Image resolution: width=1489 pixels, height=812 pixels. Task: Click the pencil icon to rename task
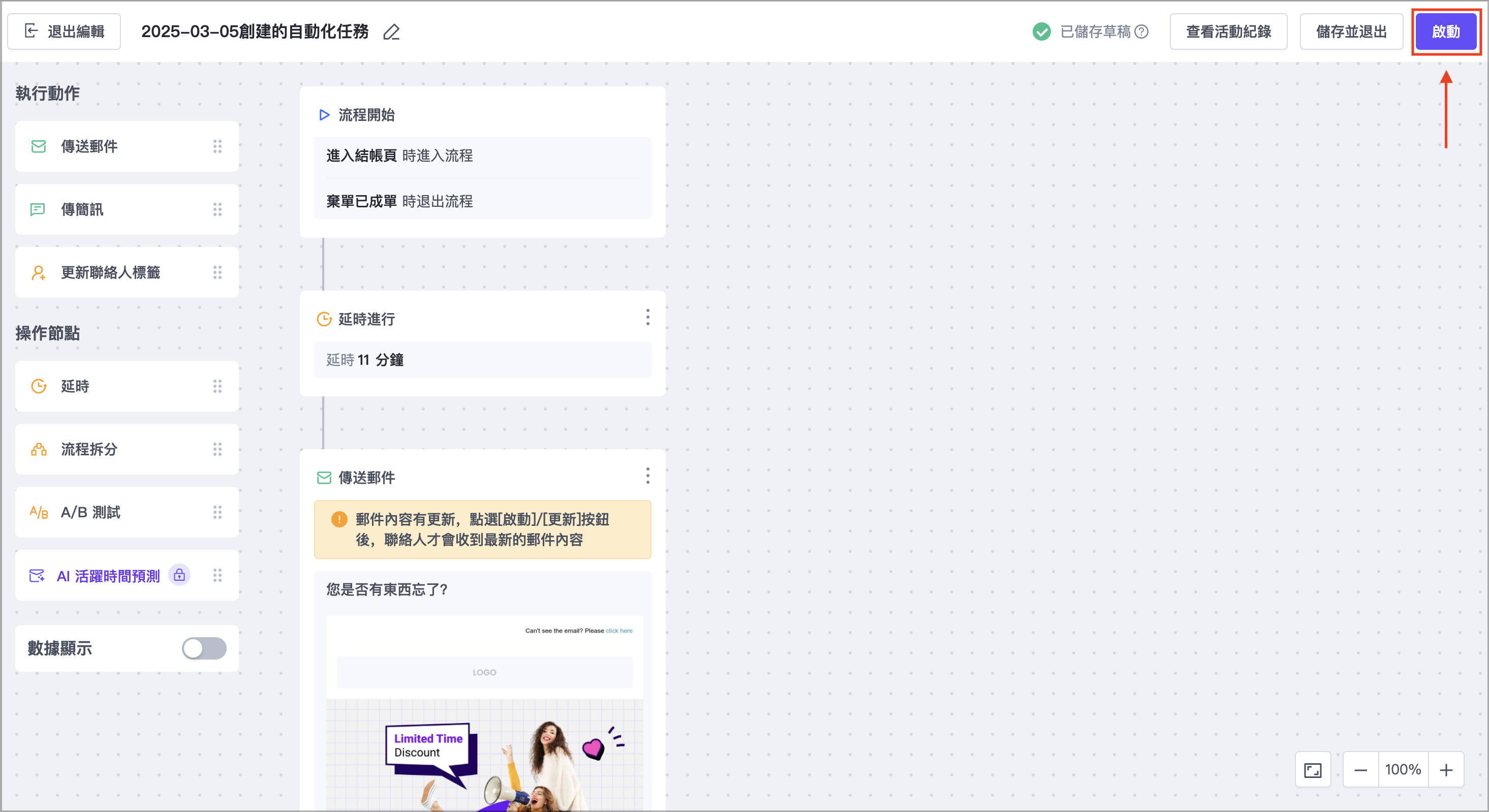click(x=391, y=32)
